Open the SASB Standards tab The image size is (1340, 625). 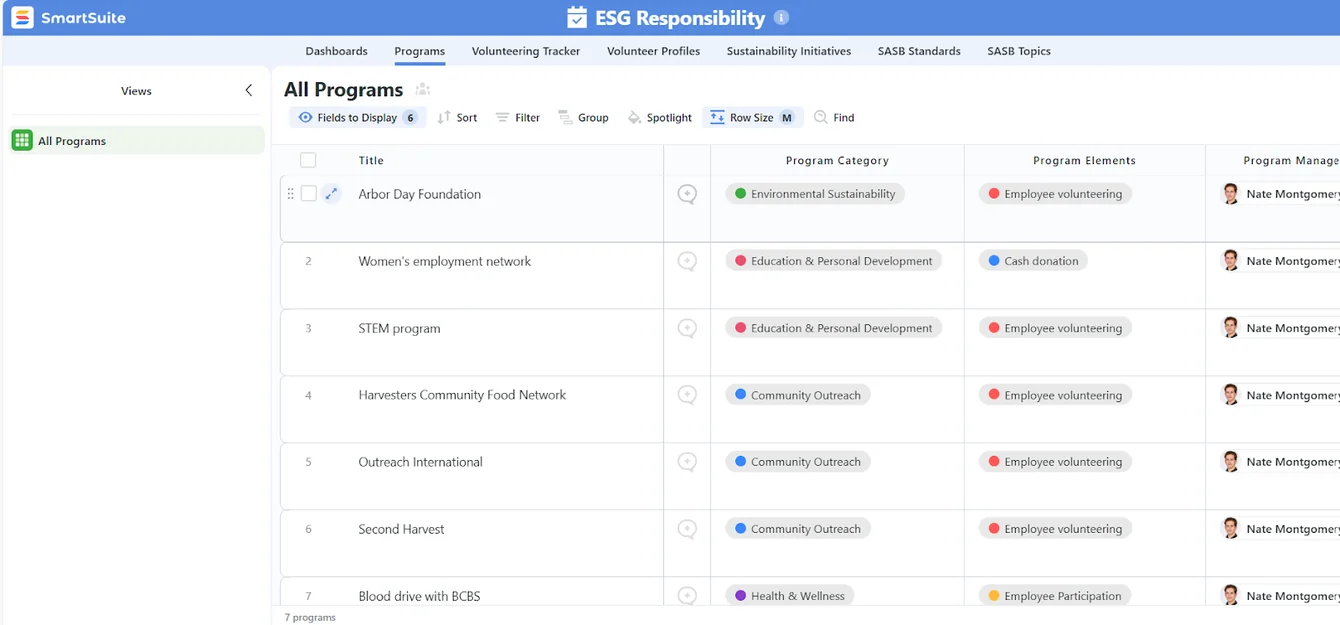(x=919, y=51)
